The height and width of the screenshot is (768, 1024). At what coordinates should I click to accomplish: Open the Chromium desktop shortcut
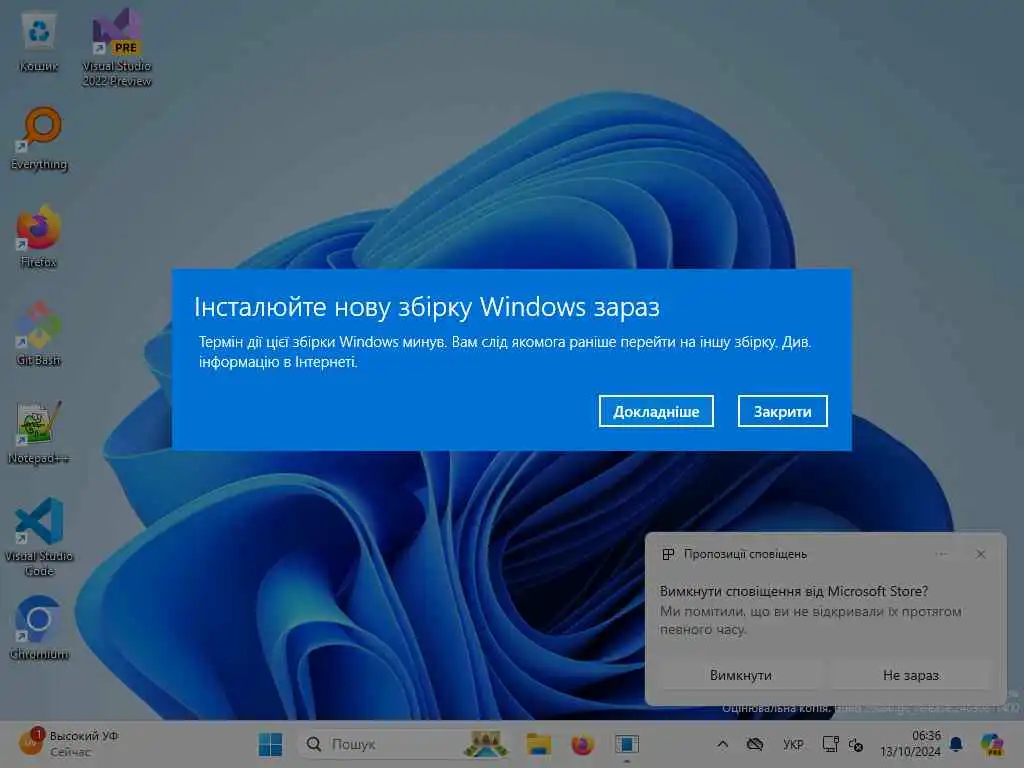39,628
